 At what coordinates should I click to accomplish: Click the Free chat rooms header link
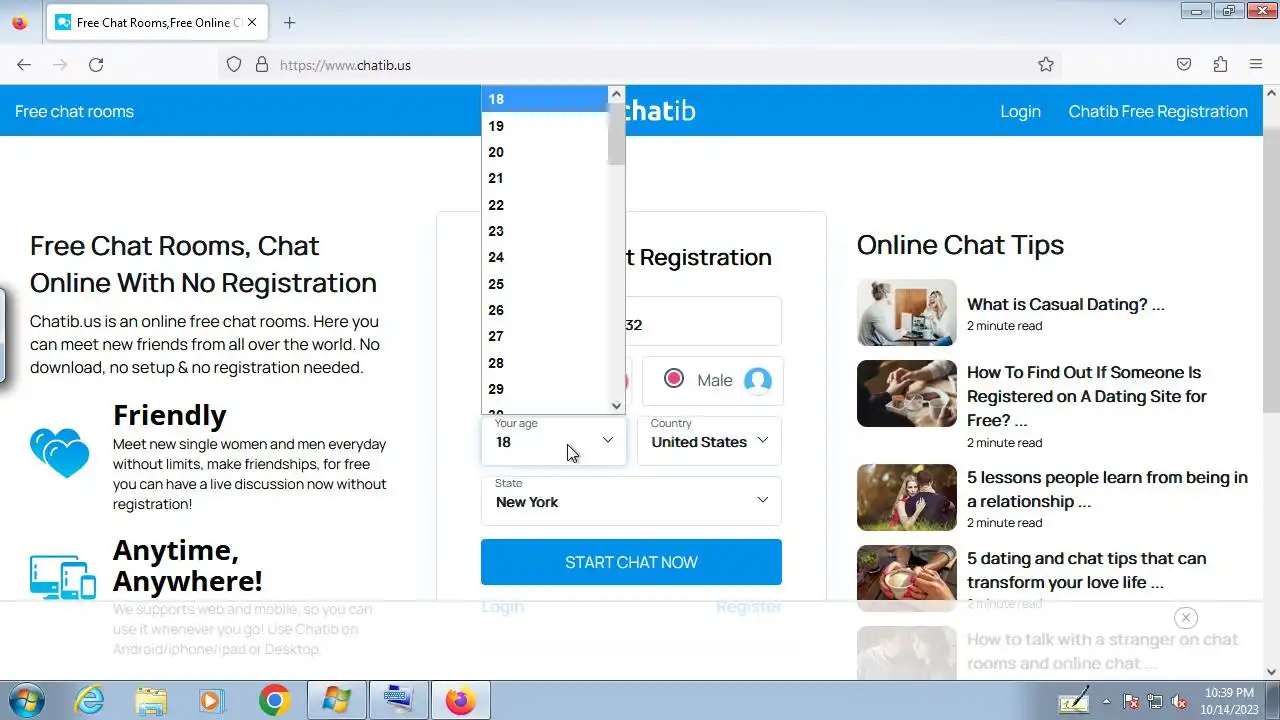tap(74, 111)
